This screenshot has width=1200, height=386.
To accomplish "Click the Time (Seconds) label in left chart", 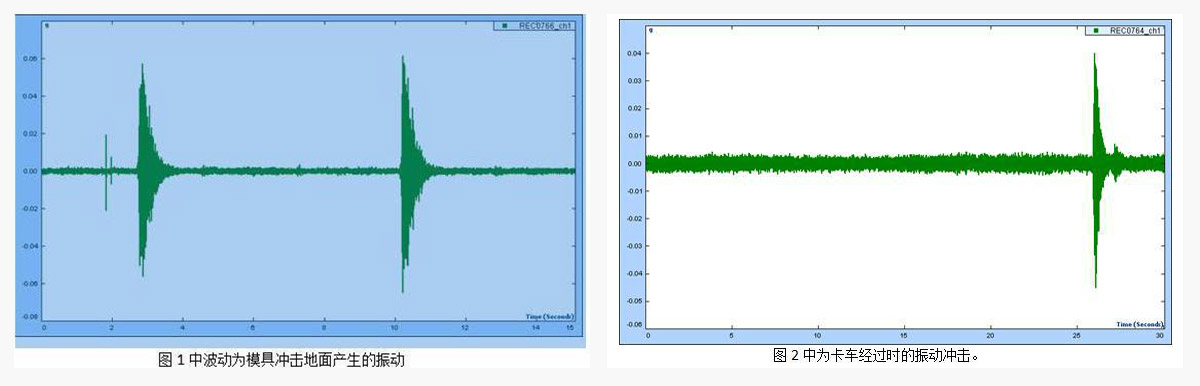I will click(x=550, y=316).
